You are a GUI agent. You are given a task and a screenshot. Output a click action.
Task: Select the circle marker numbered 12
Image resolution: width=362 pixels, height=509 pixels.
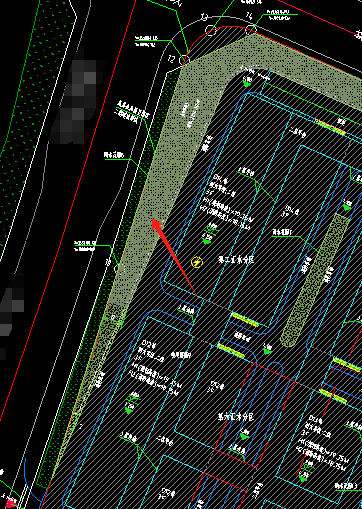tap(184, 61)
